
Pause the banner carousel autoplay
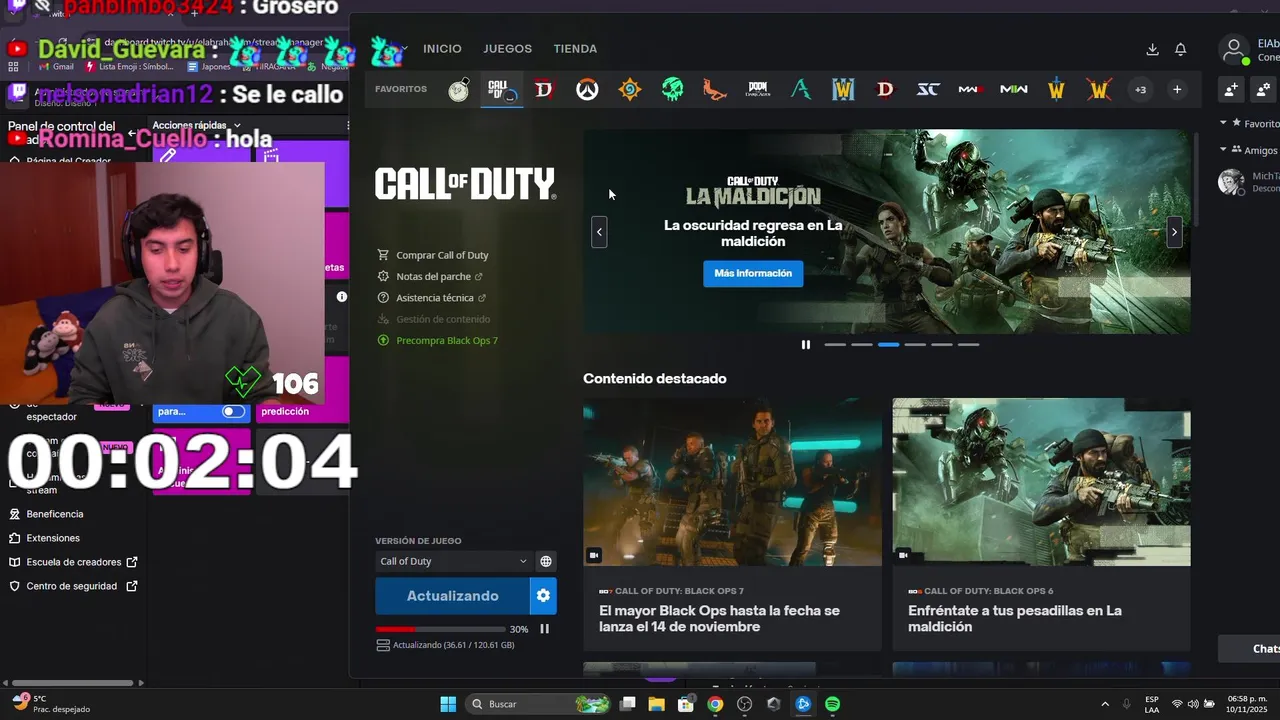coord(806,345)
